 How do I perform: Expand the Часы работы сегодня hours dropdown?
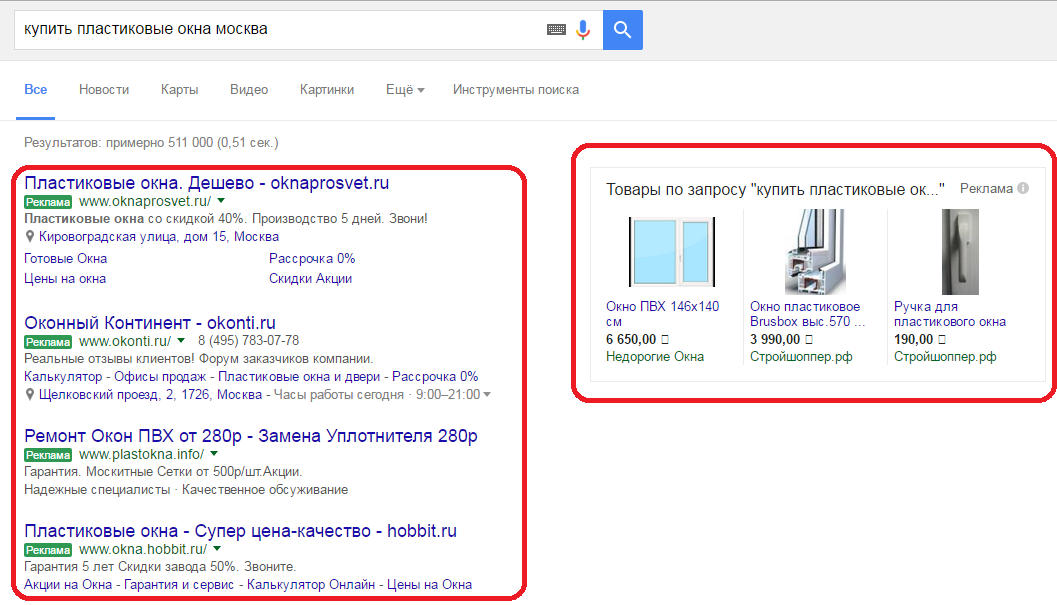click(x=487, y=395)
